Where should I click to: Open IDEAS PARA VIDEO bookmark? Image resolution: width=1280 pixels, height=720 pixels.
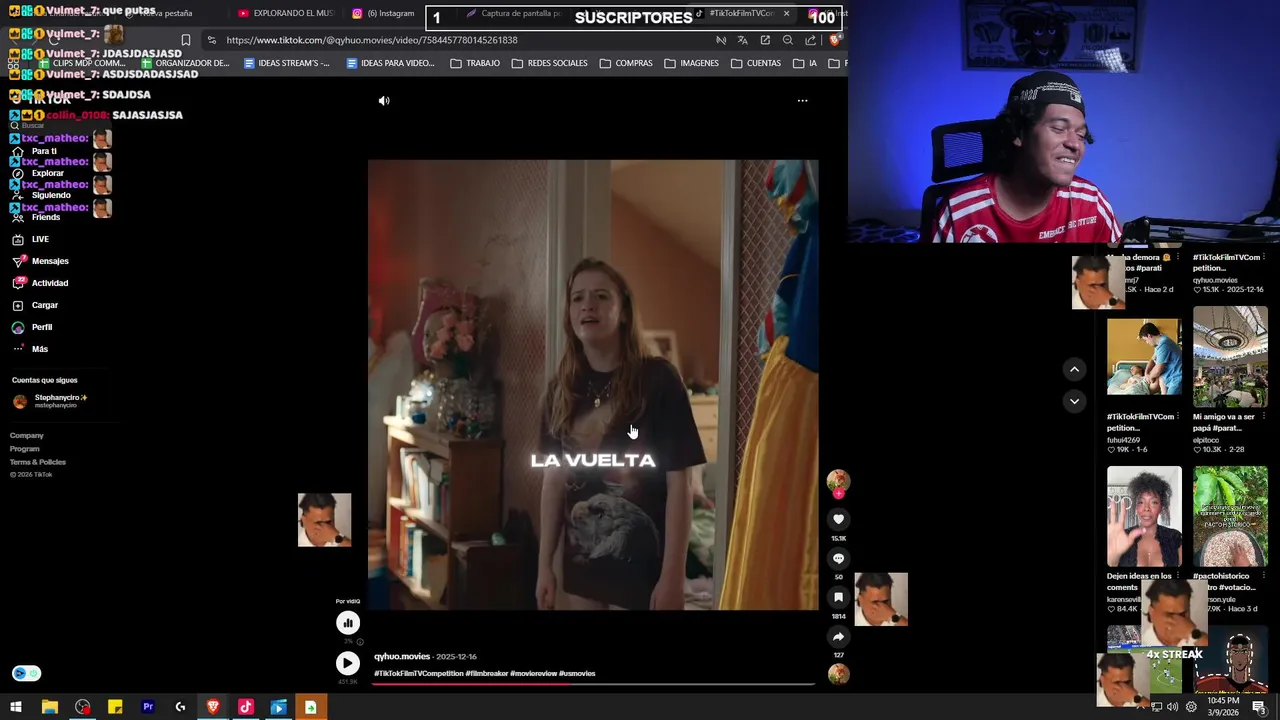tap(390, 63)
